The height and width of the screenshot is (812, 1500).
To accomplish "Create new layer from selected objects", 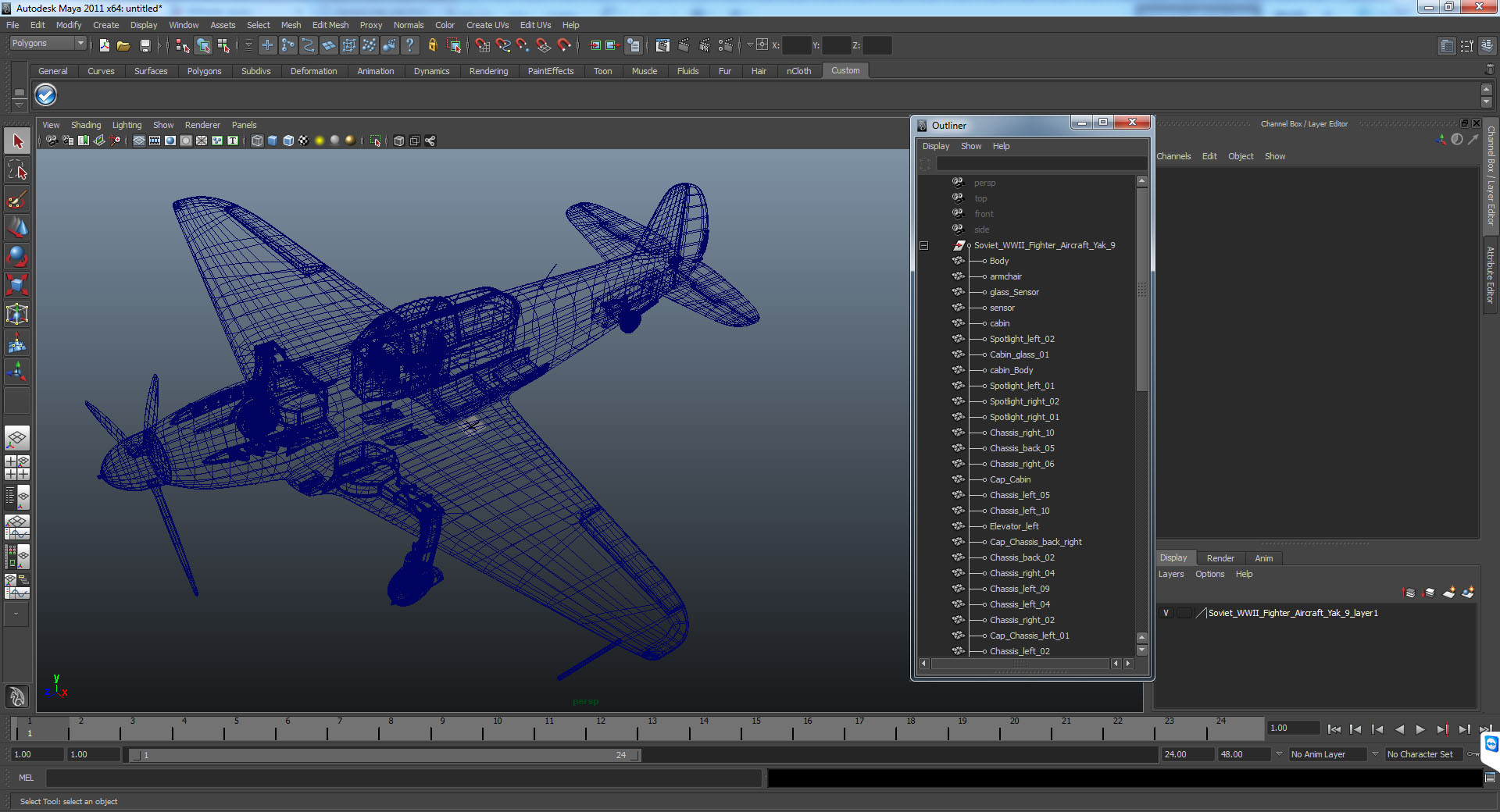I will (1468, 593).
